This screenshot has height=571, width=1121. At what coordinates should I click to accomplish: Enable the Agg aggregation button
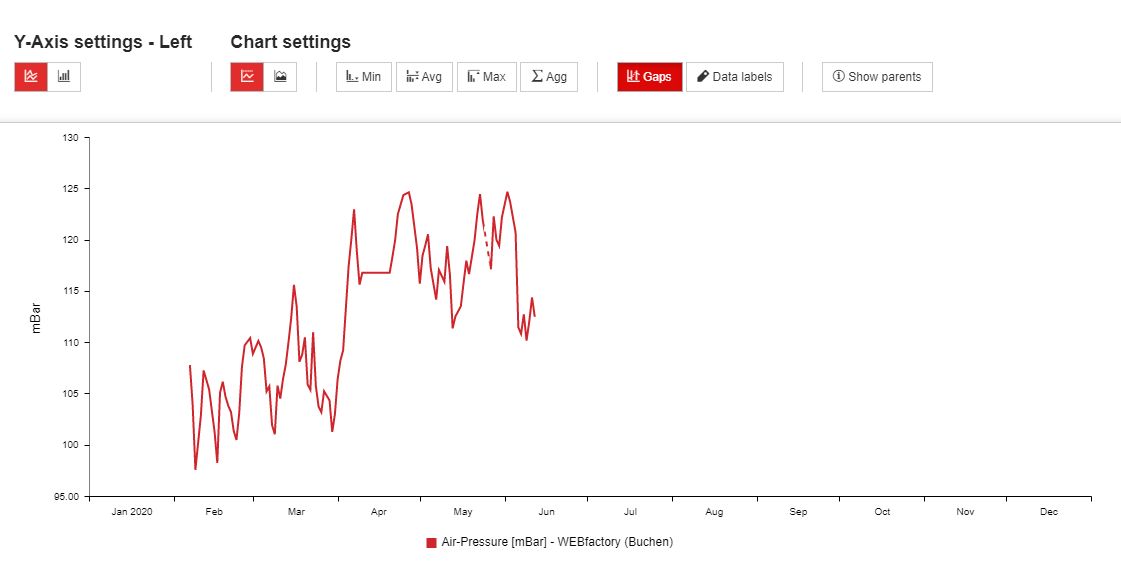click(x=549, y=77)
